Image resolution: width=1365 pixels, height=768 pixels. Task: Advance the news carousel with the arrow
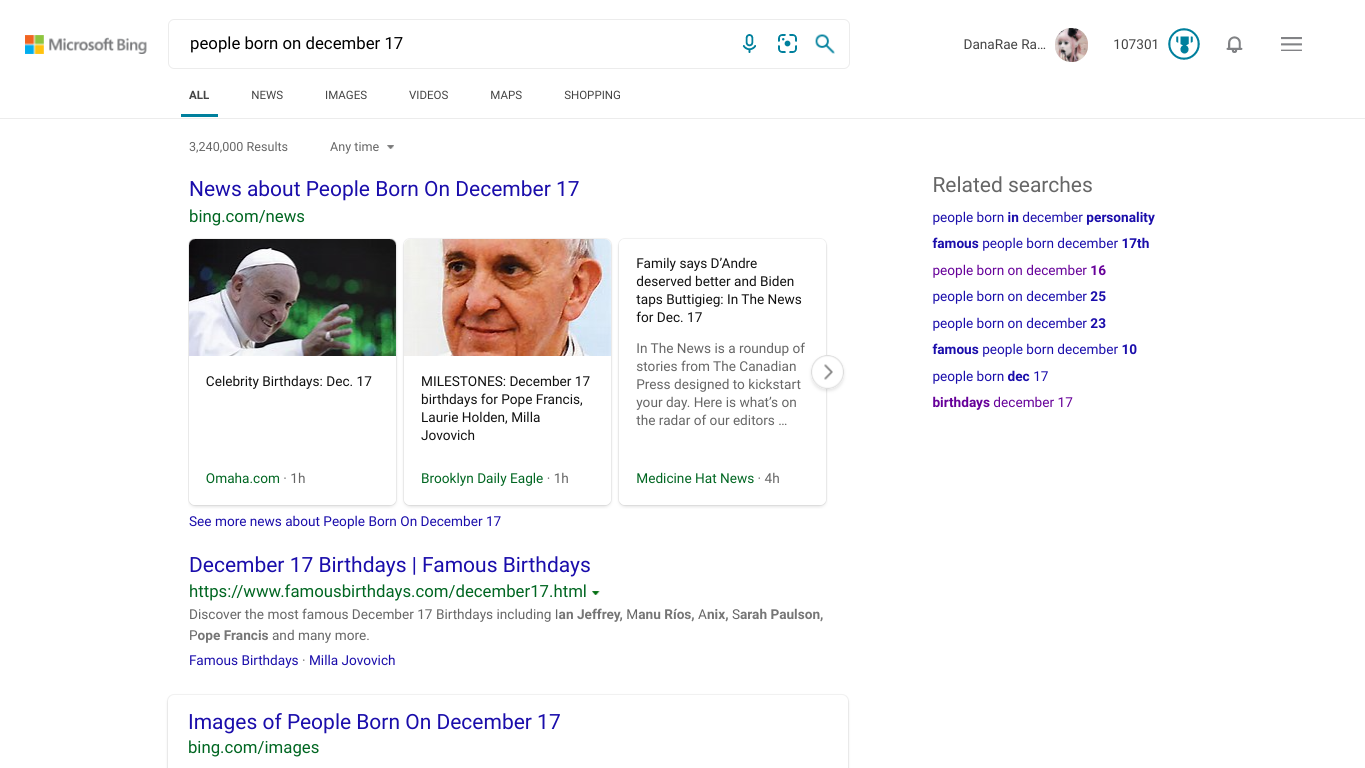coord(827,372)
